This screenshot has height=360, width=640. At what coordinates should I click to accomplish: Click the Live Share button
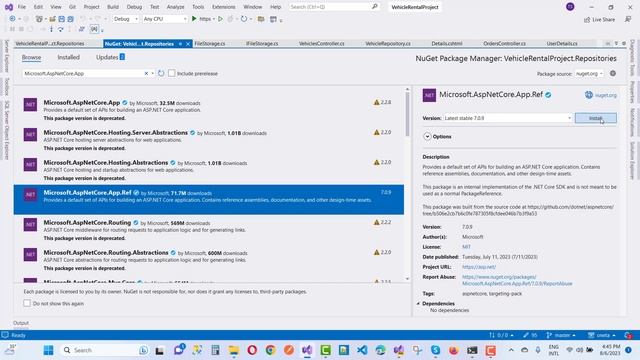click(599, 19)
